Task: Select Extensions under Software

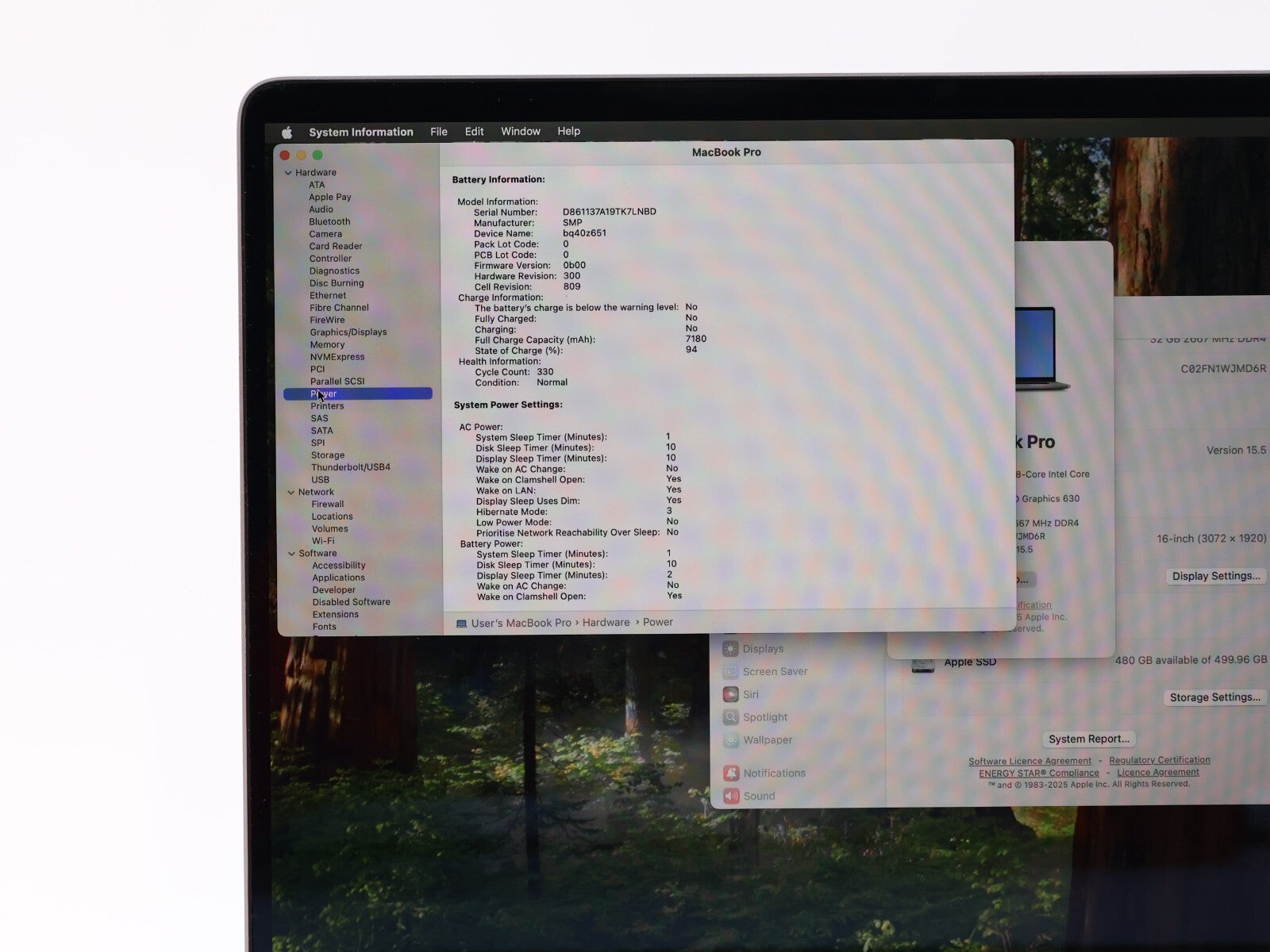Action: 336,615
